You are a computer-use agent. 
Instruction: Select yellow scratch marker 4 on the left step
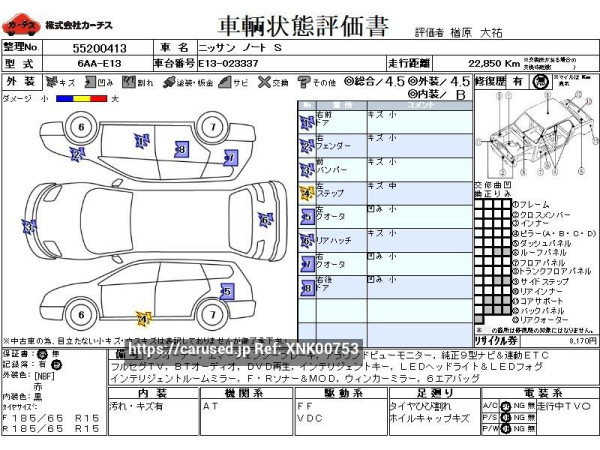pyautogui.click(x=143, y=319)
